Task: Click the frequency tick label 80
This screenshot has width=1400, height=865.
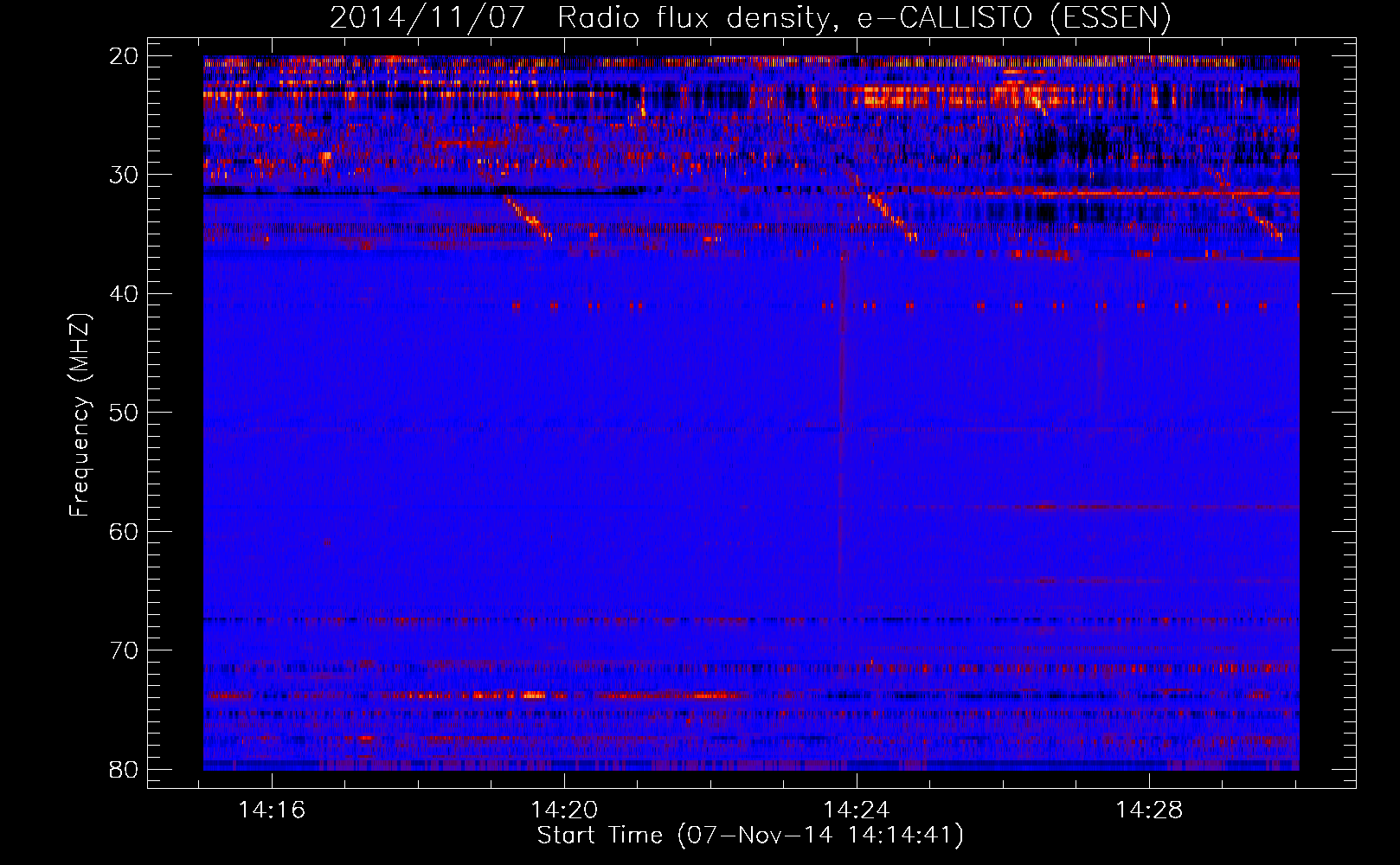Action: (x=125, y=769)
